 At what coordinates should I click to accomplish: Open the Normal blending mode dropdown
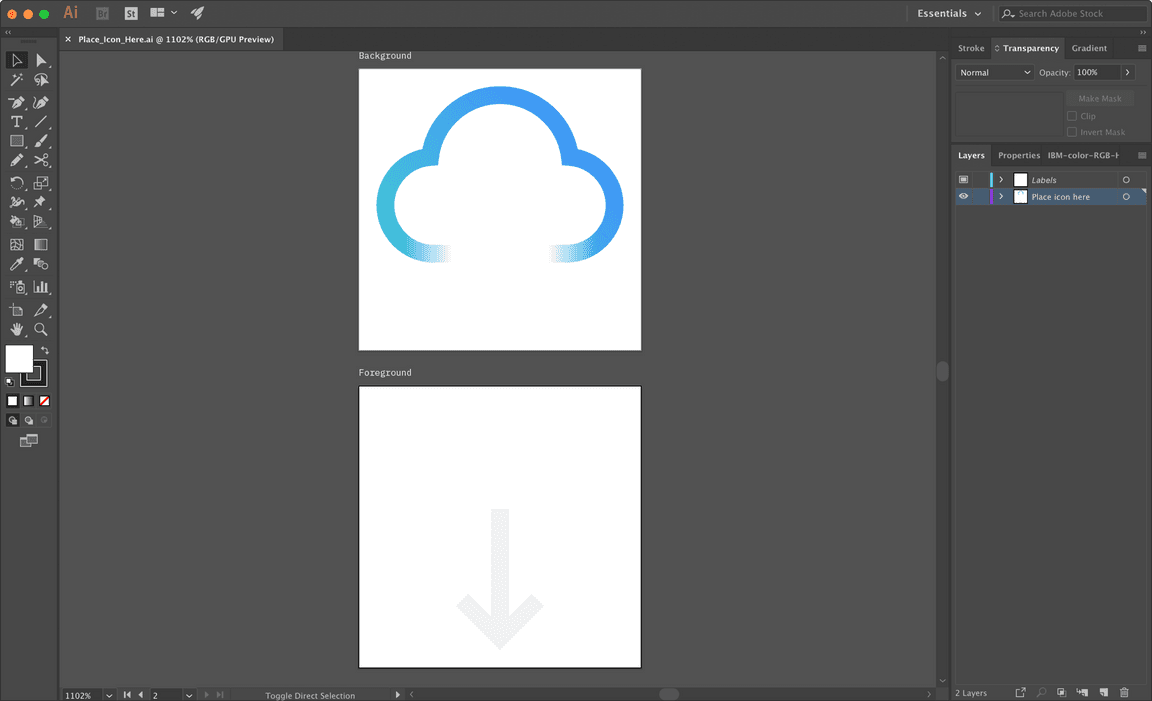tap(993, 72)
